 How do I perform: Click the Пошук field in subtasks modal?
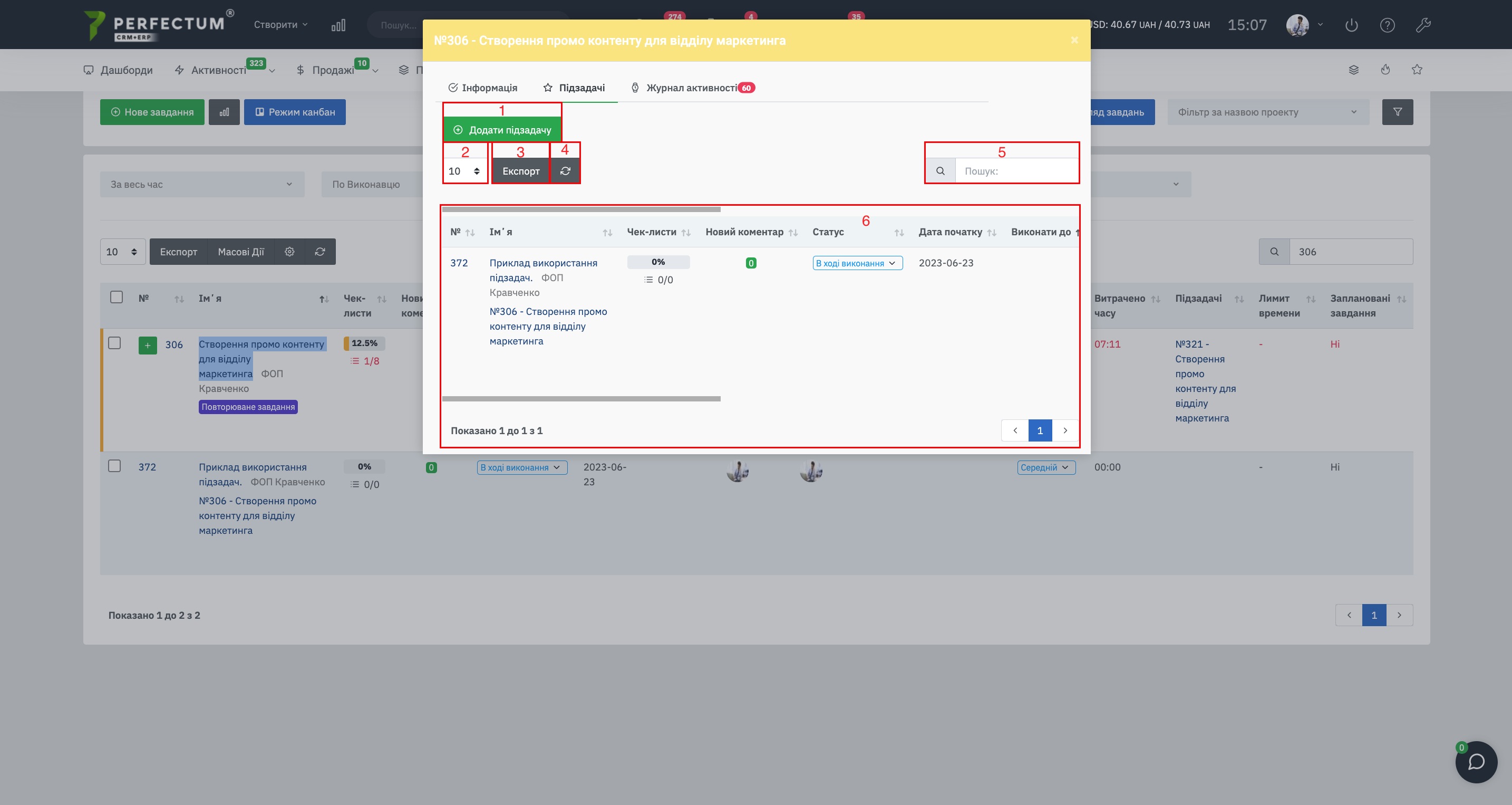(x=1015, y=171)
